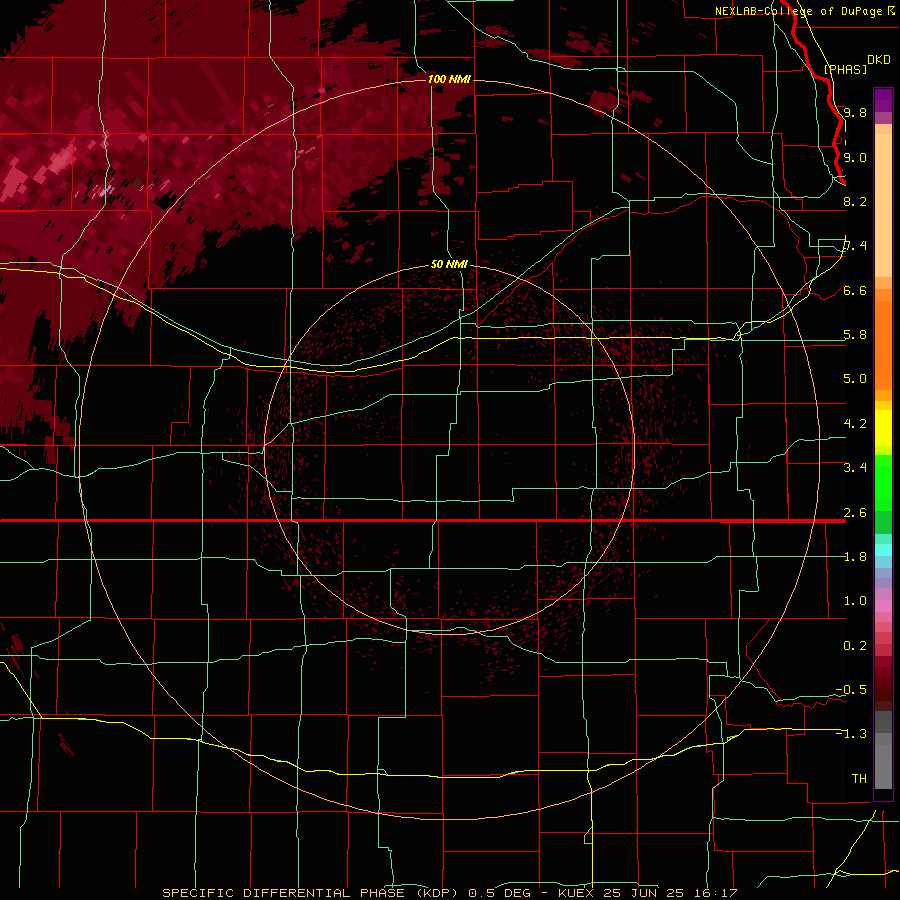Pick the orange segment of the color bar
Screen dimensions: 900x900
883,344
